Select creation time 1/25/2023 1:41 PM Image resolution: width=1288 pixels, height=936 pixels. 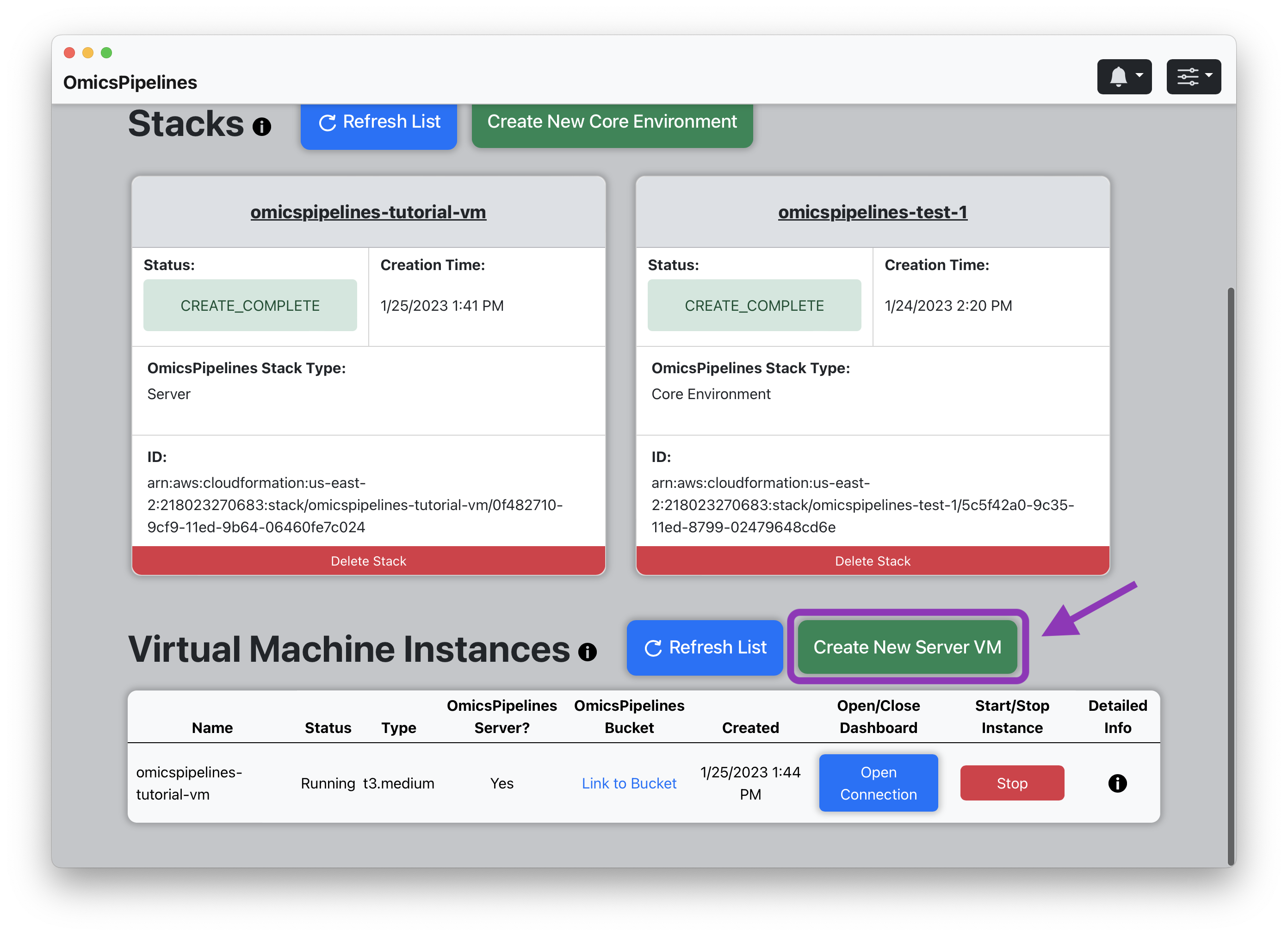(442, 306)
